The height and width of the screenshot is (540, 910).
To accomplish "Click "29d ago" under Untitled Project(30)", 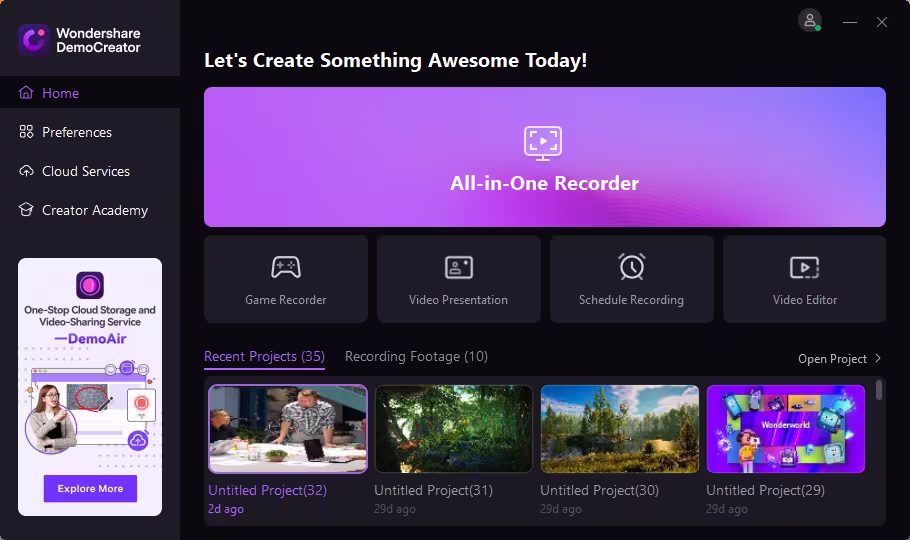I will 561,509.
